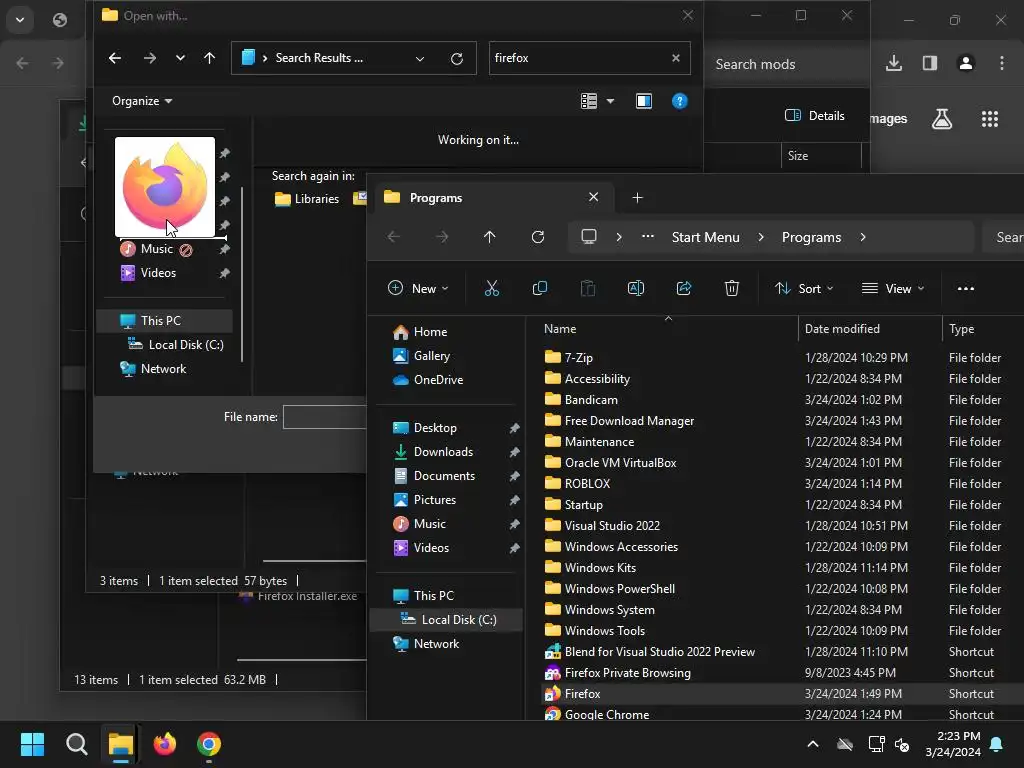
Task: Click the browser download icon
Action: point(893,63)
